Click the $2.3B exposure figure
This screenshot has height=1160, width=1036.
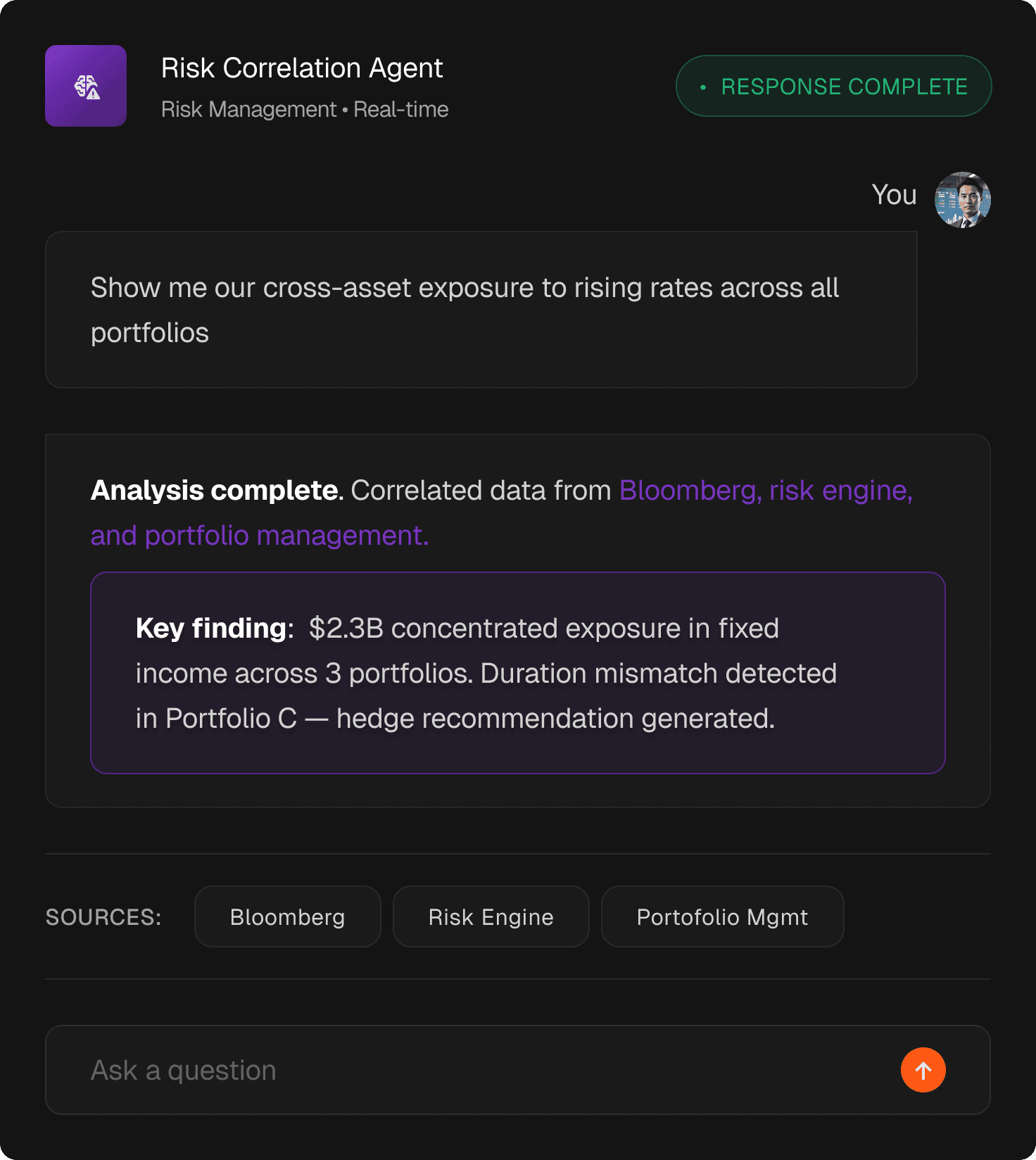pos(346,629)
